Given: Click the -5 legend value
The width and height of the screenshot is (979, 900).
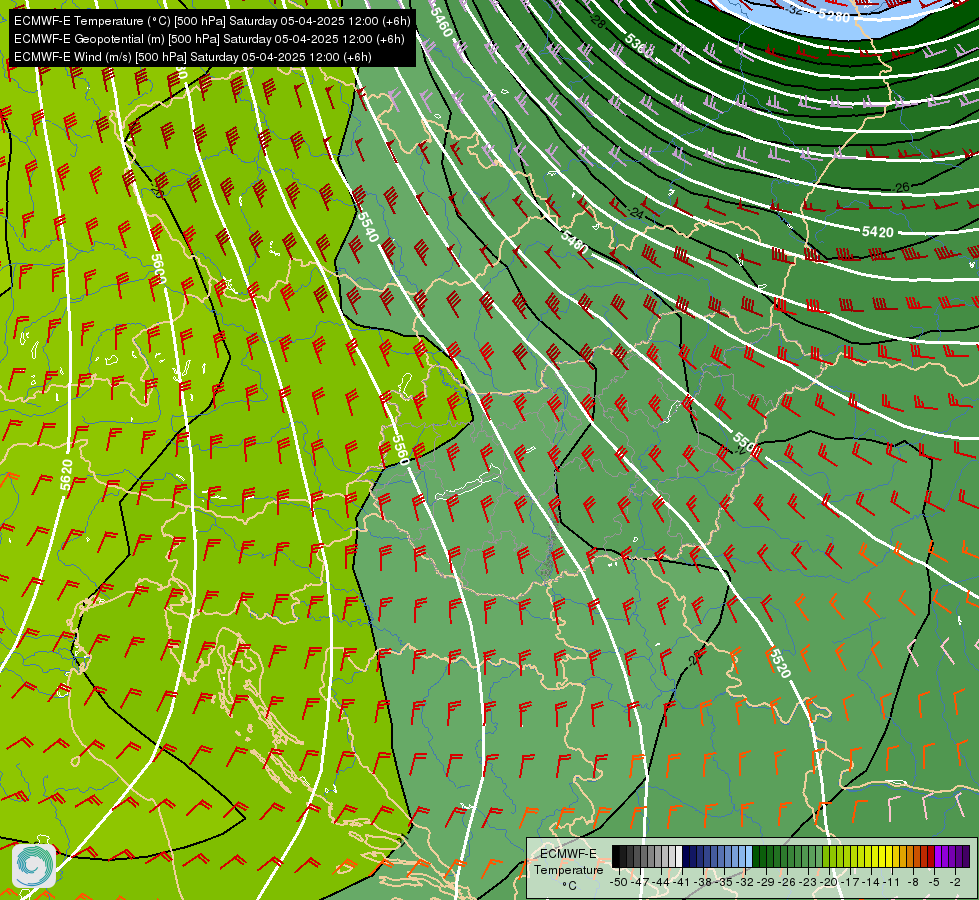Looking at the screenshot, I should tap(934, 882).
